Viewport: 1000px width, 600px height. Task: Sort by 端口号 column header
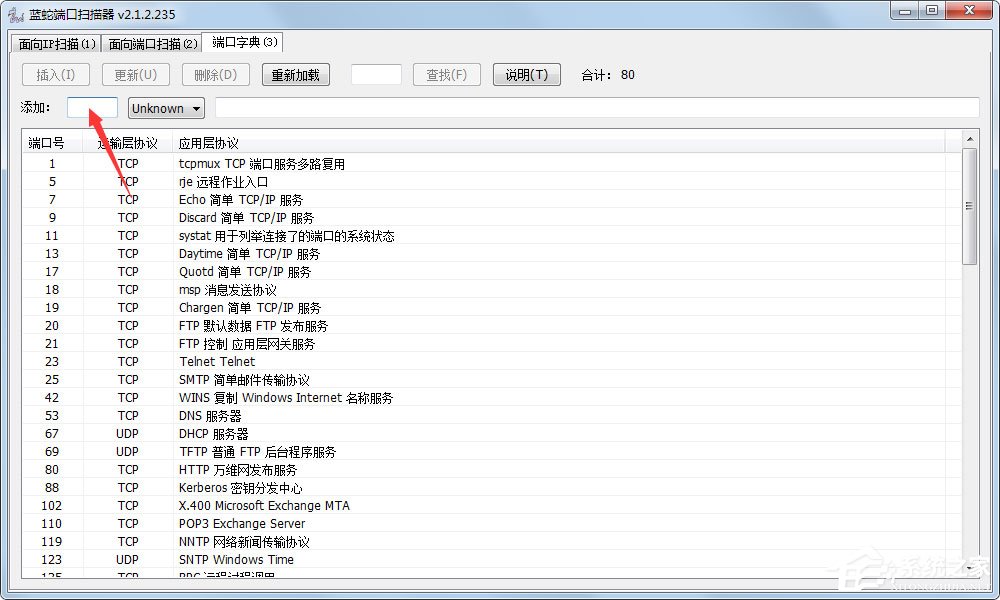47,143
